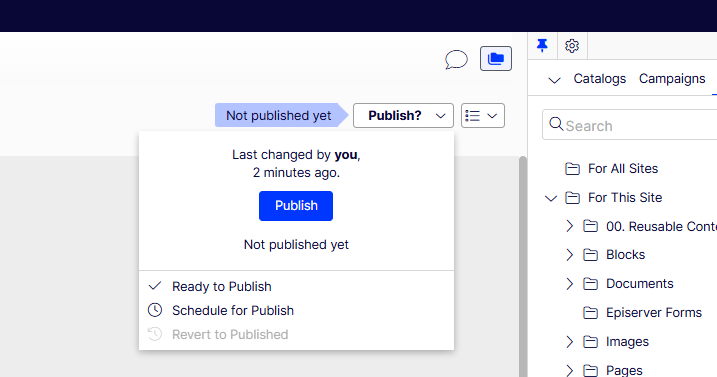717x377 pixels.
Task: Click the blue Publish button
Action: (x=296, y=206)
